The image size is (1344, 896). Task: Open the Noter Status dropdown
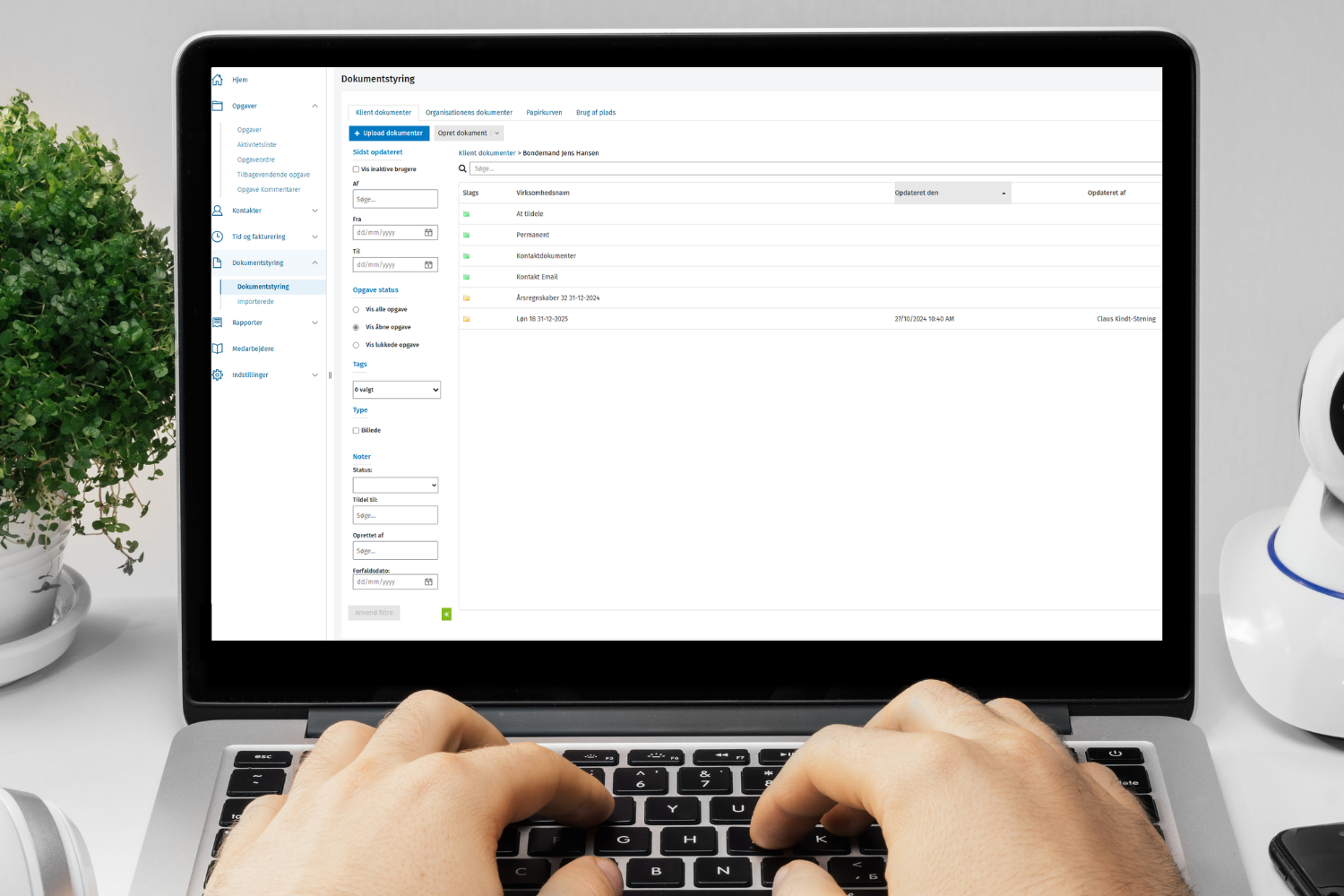point(395,485)
